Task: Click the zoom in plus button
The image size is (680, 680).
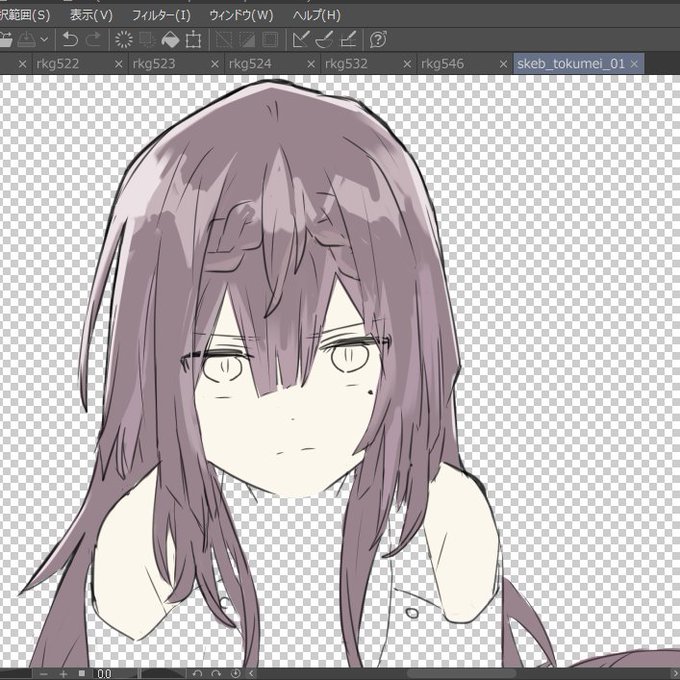Action: 63,673
